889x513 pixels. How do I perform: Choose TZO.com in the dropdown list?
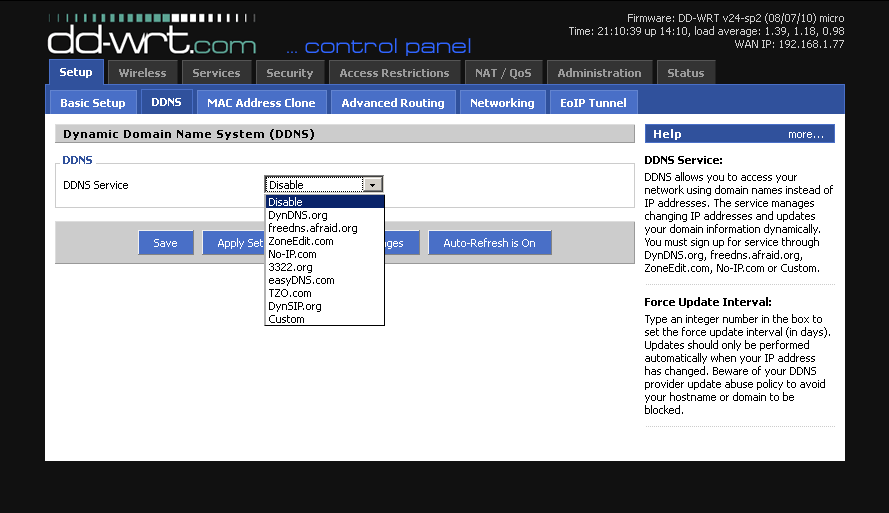324,293
